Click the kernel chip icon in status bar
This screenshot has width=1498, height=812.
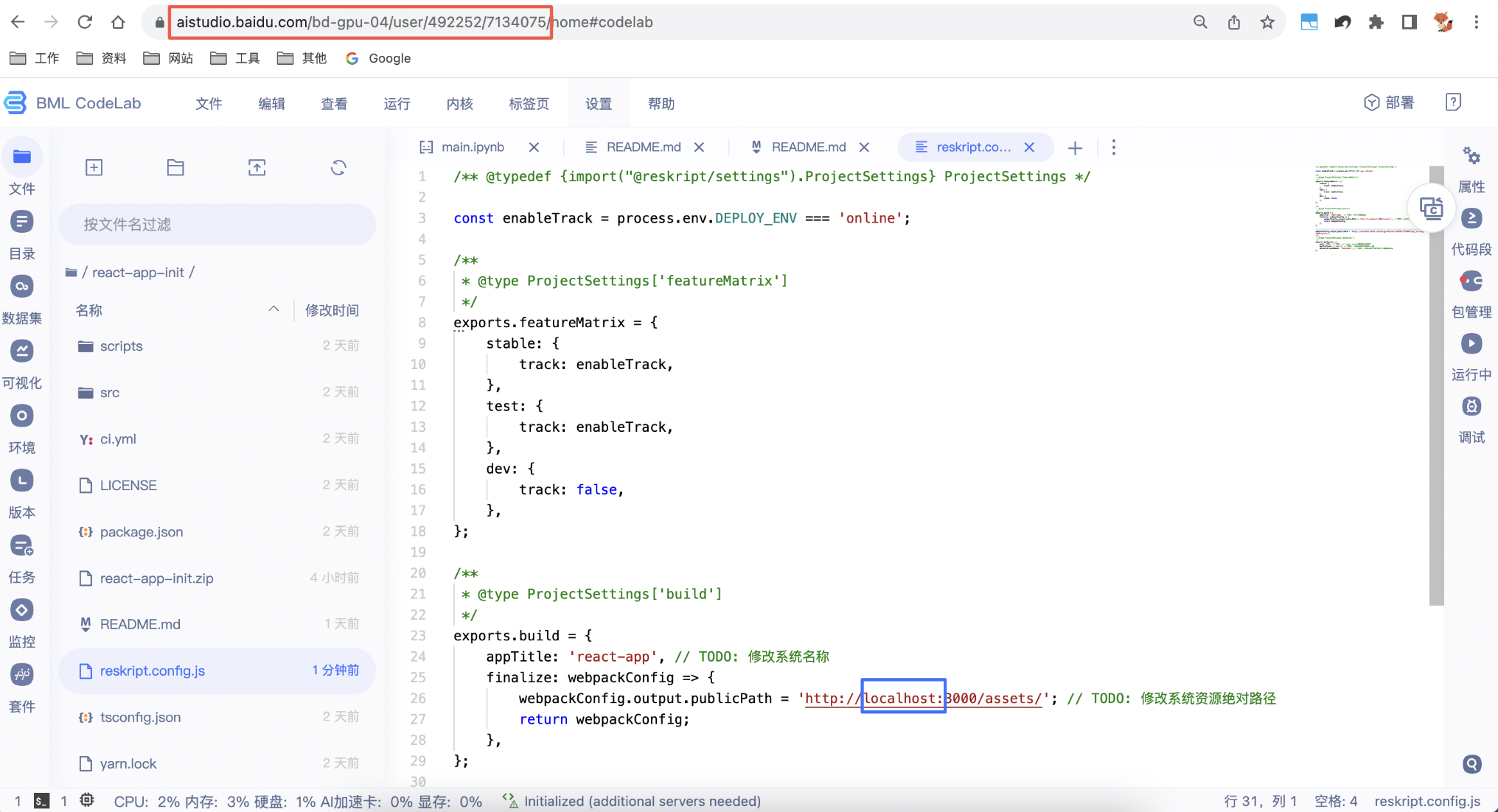[x=87, y=800]
